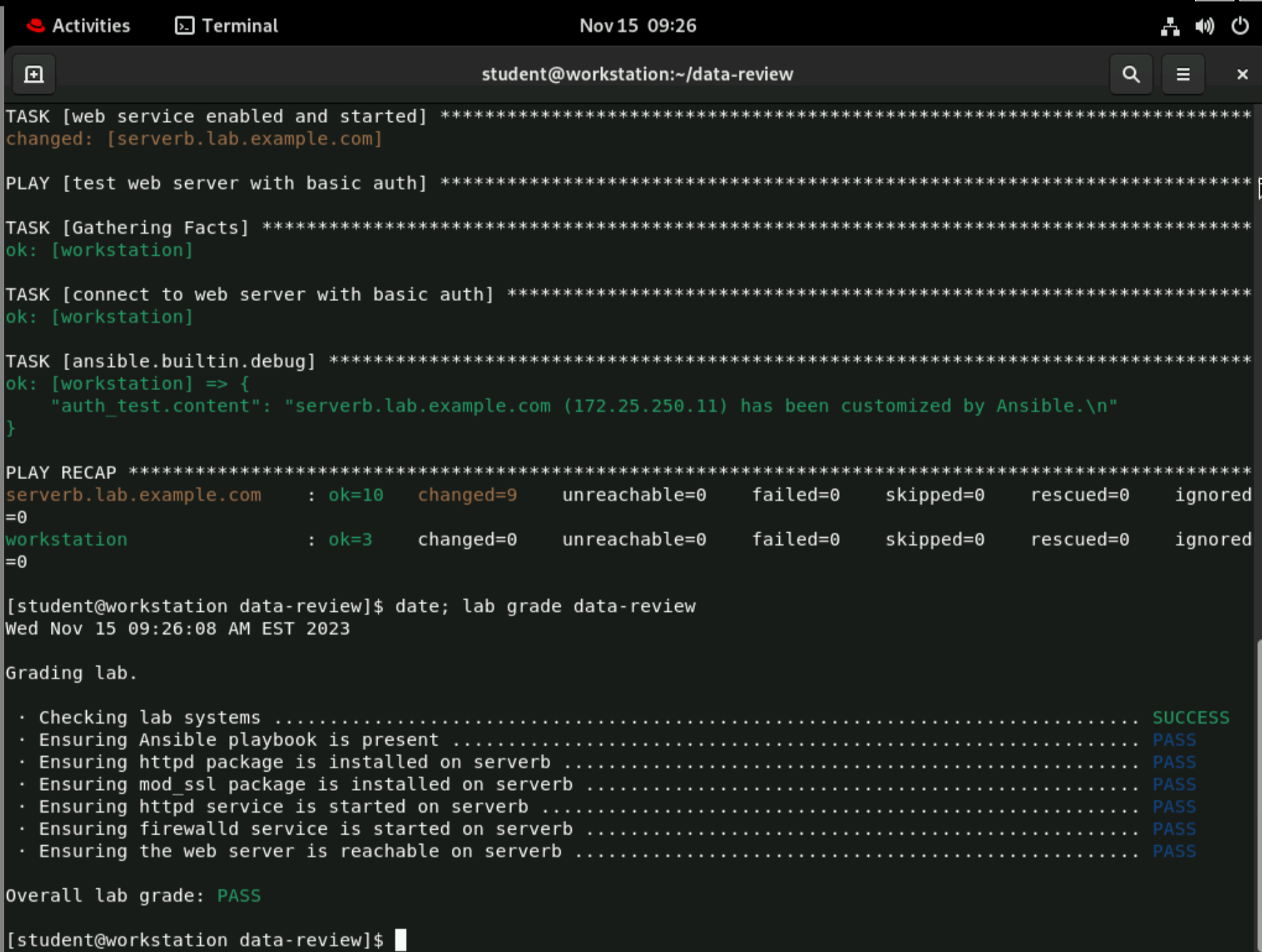Click serverb.lab.example.com in PLAY RECAP
Image resolution: width=1262 pixels, height=952 pixels.
tap(133, 495)
